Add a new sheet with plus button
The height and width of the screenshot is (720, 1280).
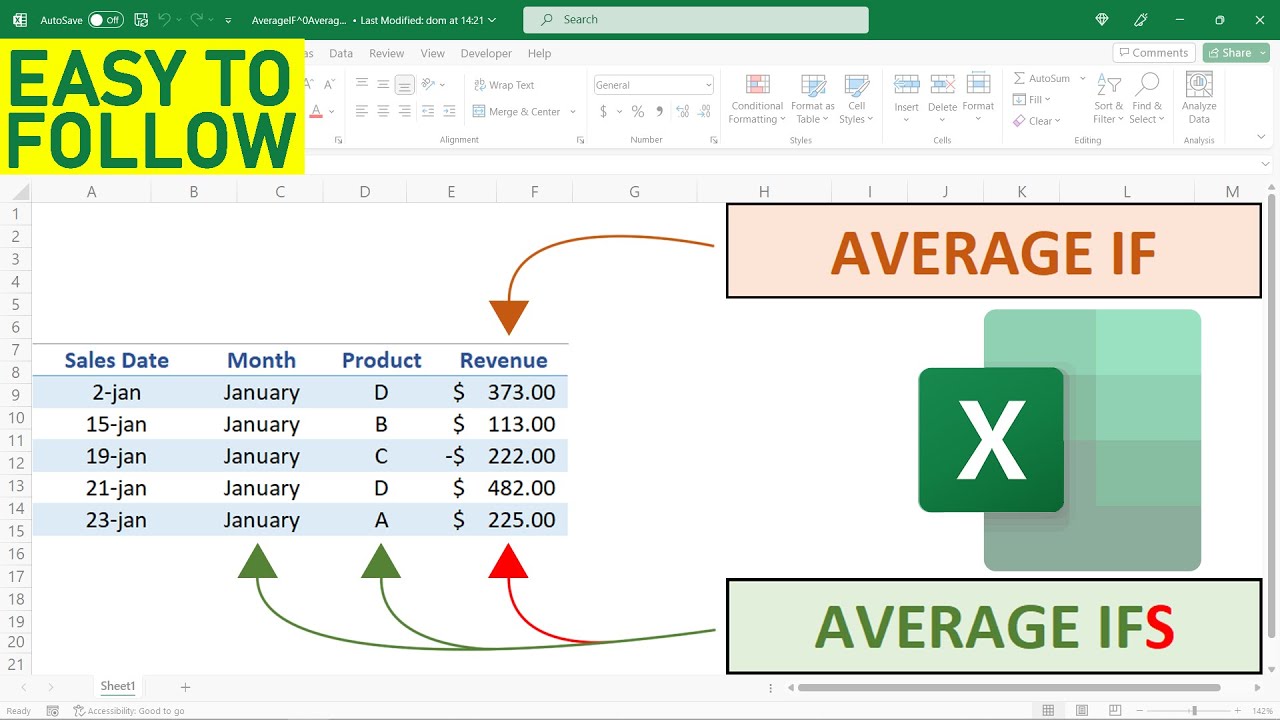(185, 687)
